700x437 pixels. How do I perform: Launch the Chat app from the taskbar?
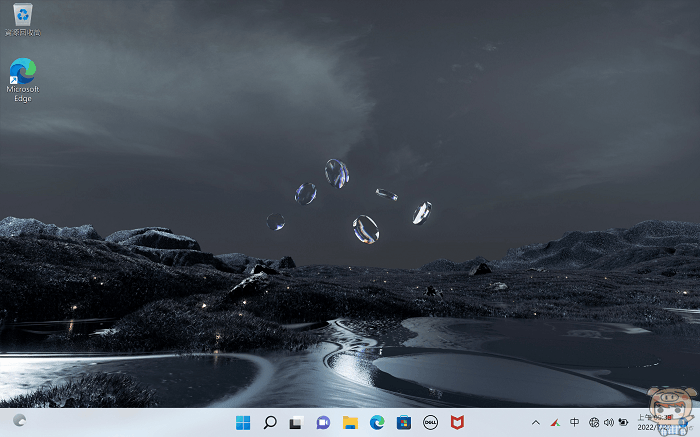tap(323, 422)
